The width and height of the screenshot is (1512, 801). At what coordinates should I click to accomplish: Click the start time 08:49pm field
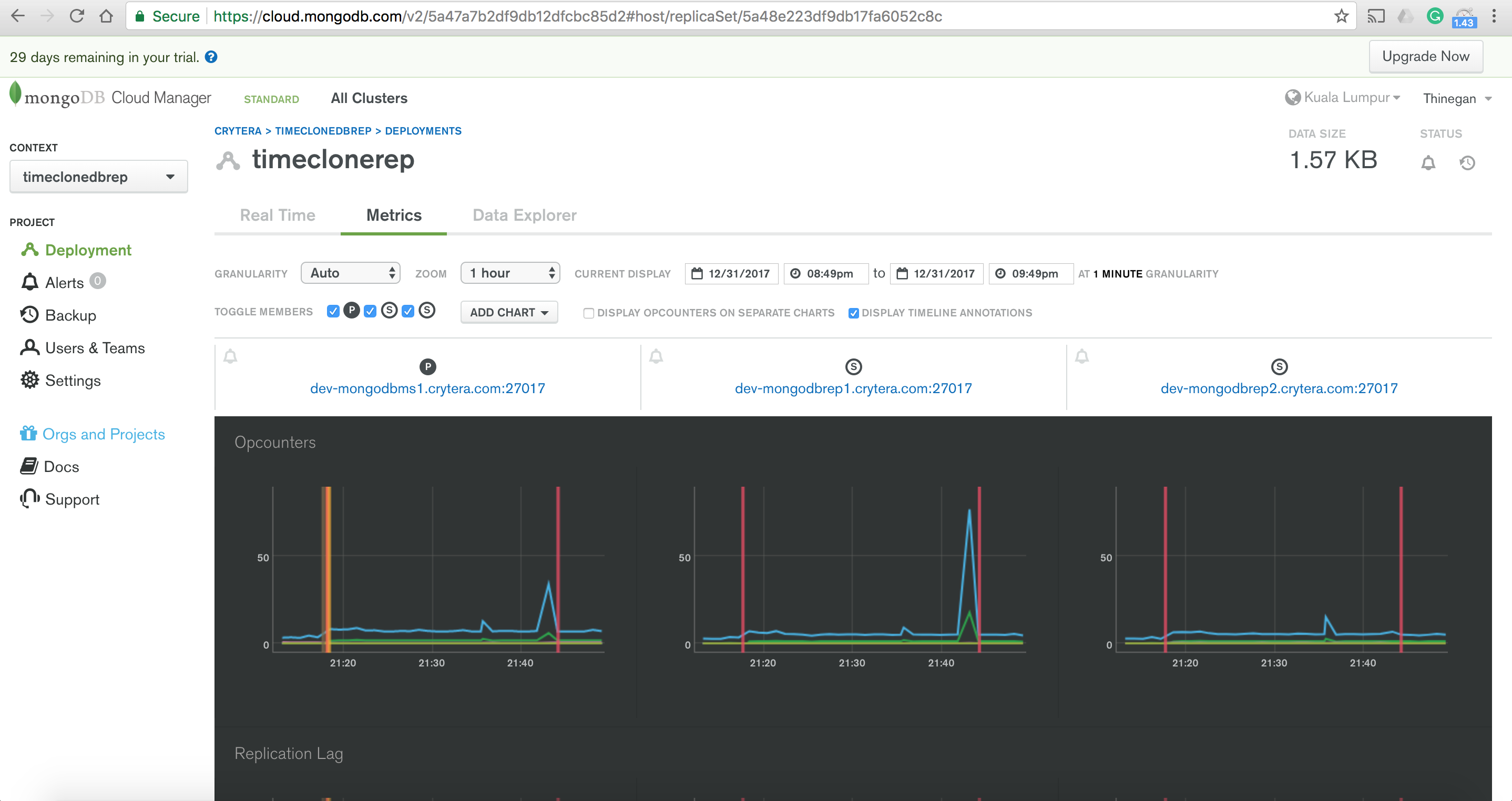(x=826, y=273)
